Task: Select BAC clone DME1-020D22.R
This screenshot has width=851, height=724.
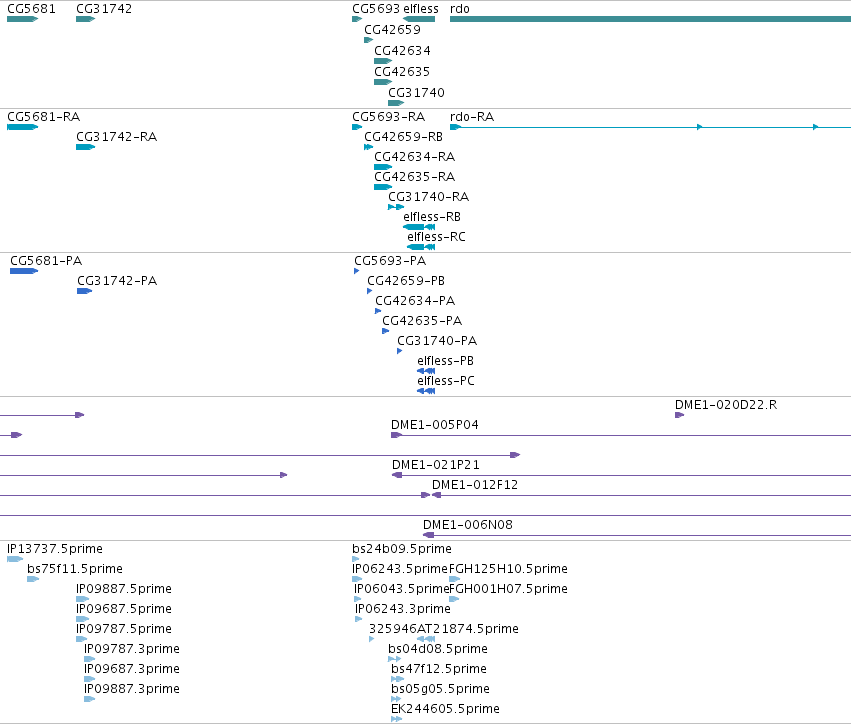Action: (x=726, y=405)
